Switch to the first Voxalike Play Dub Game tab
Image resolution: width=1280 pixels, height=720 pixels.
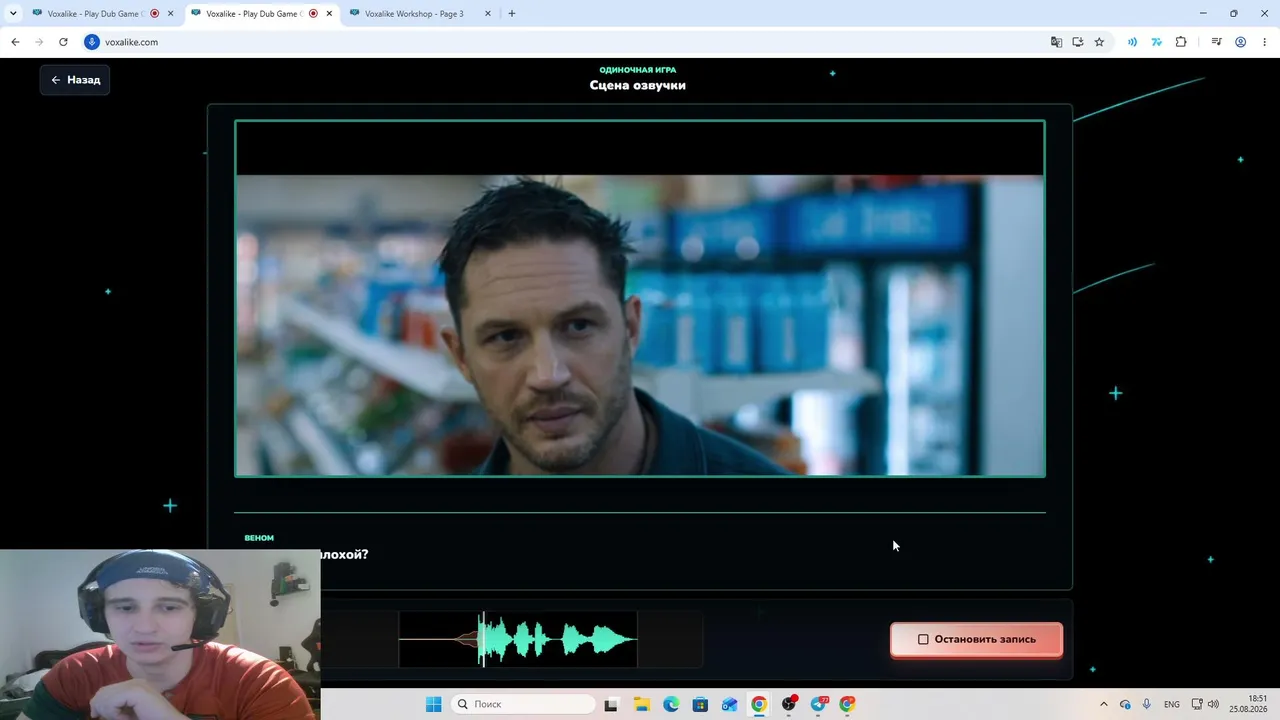pyautogui.click(x=96, y=14)
